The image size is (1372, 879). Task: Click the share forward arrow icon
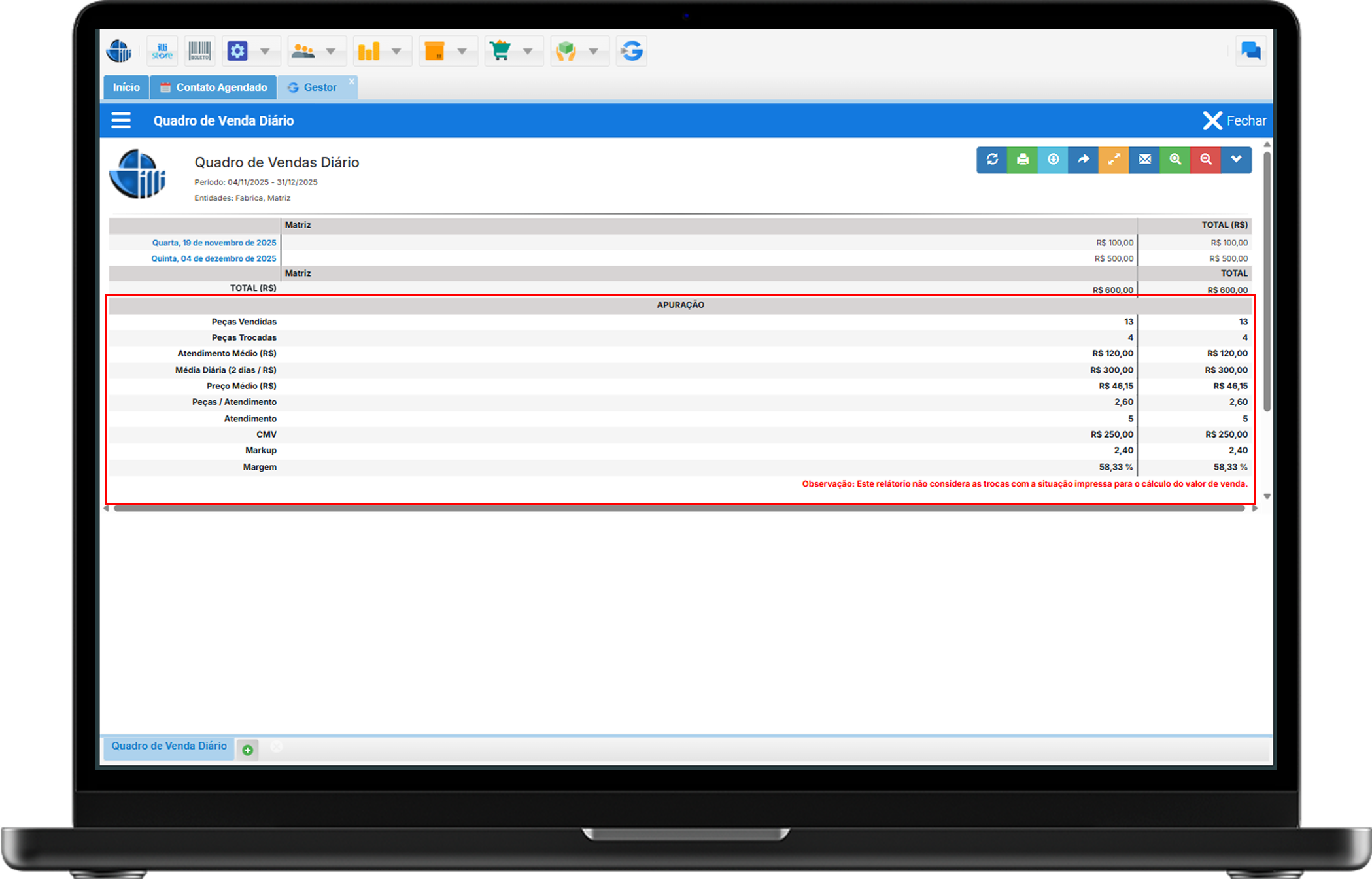[x=1084, y=160]
